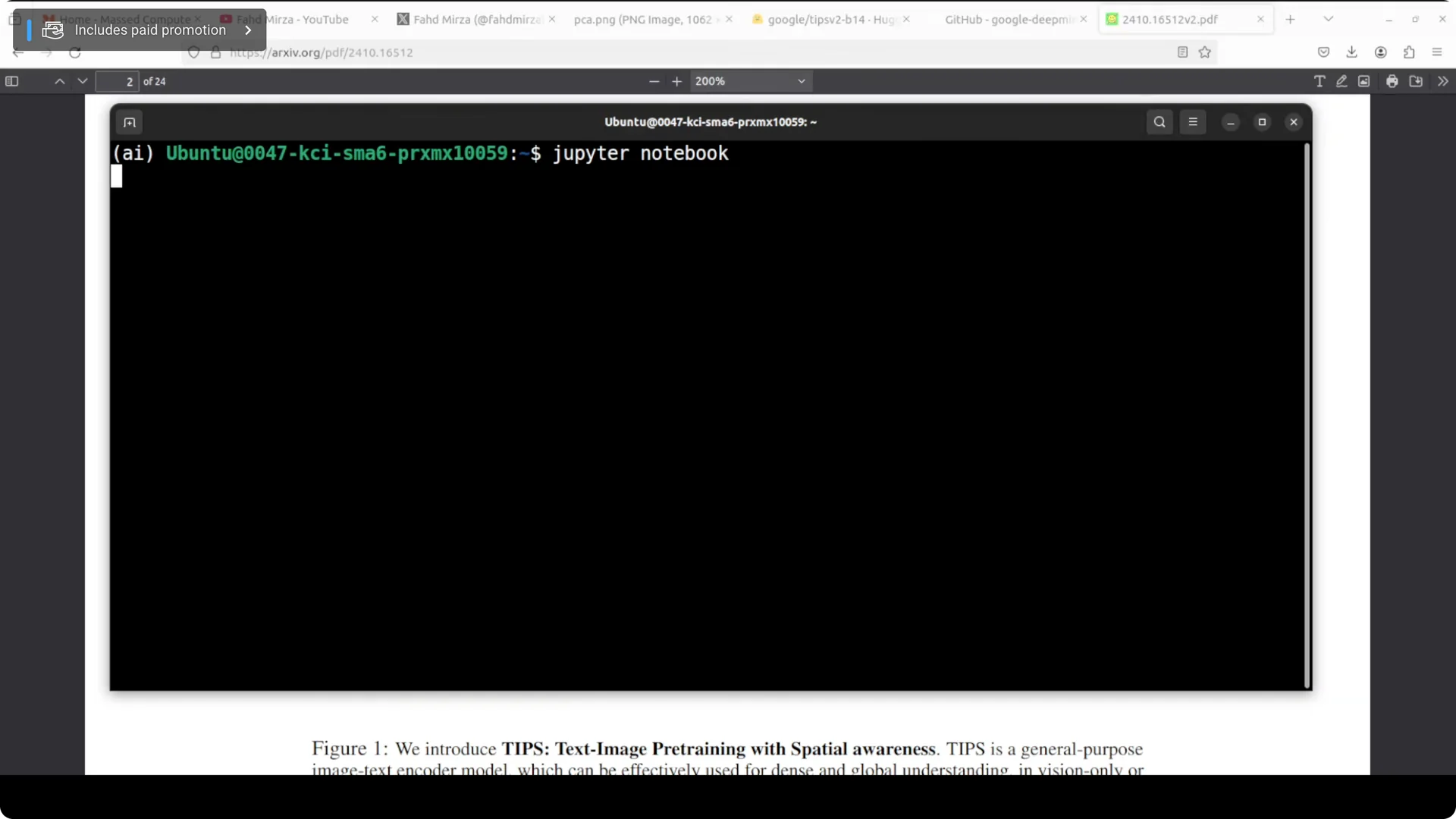This screenshot has width=1456, height=819.
Task: Close the pca.png tab
Action: (x=729, y=19)
